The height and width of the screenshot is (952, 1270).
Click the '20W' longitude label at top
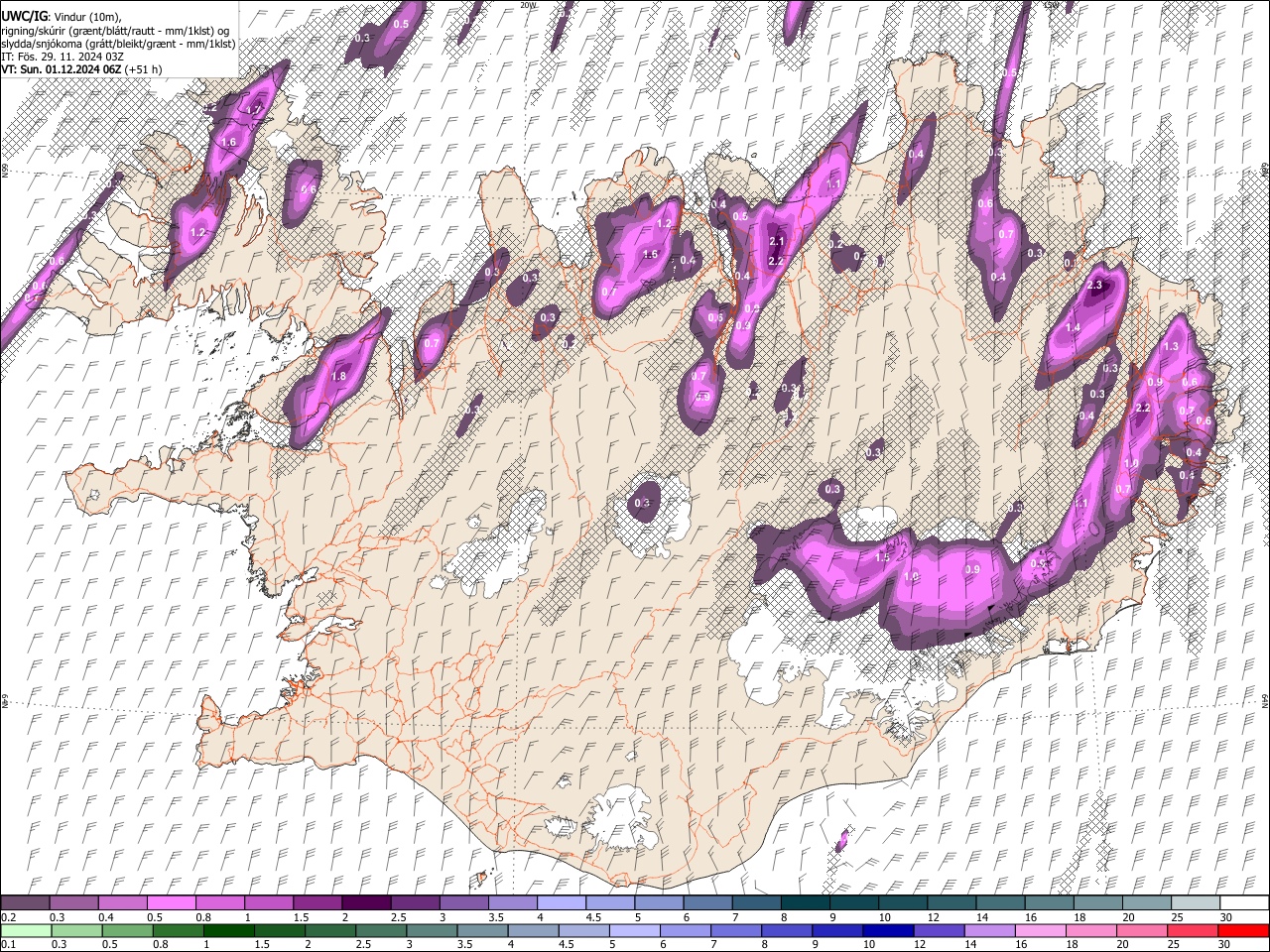[528, 5]
